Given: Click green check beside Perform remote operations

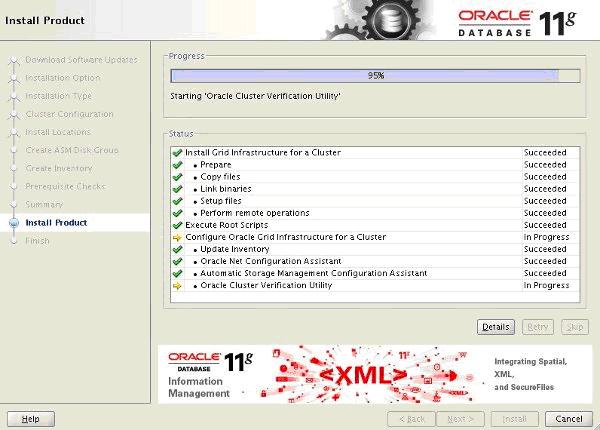Looking at the screenshot, I should pos(177,213).
